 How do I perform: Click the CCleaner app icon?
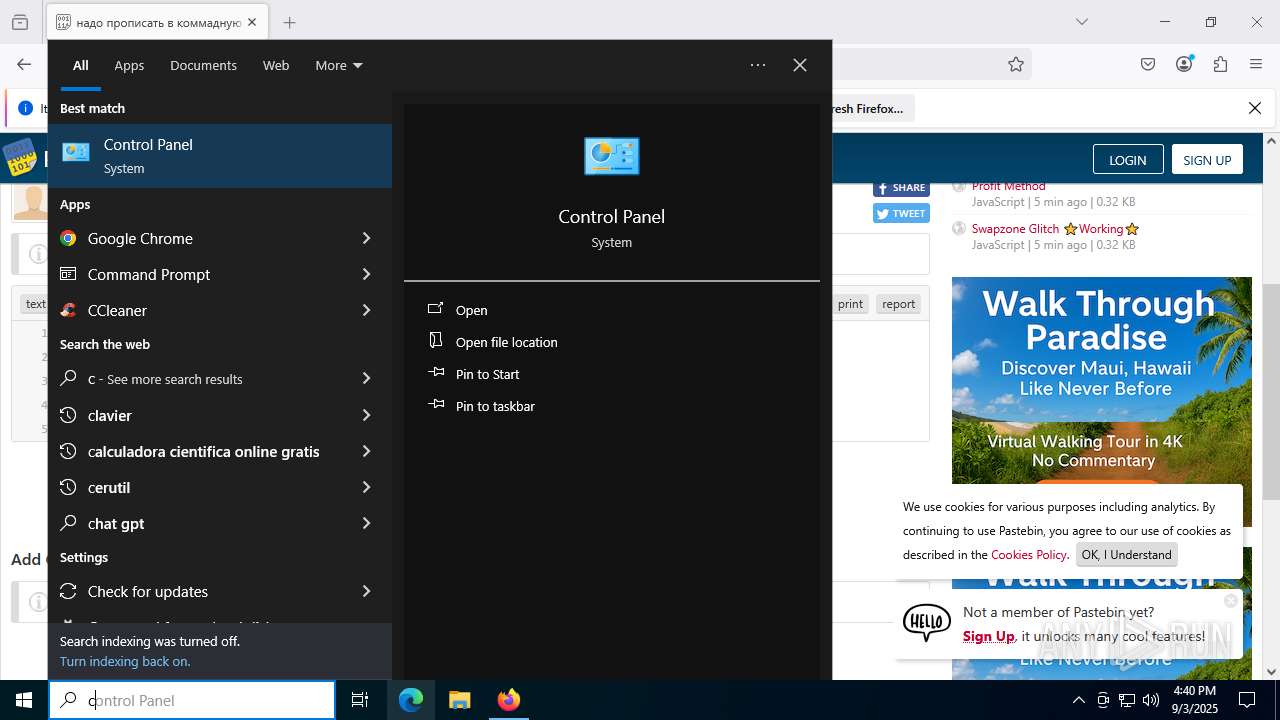click(68, 310)
